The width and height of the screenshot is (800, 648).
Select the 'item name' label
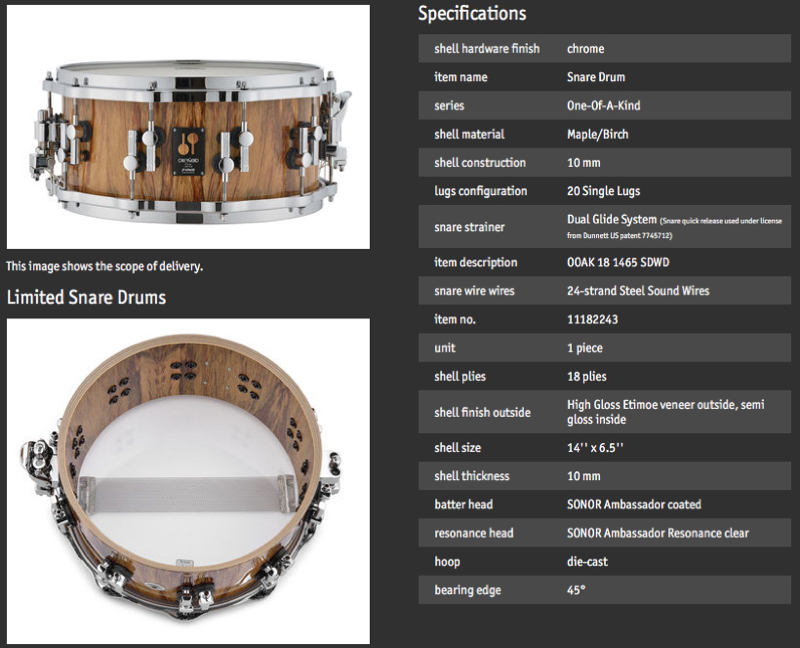coord(461,77)
